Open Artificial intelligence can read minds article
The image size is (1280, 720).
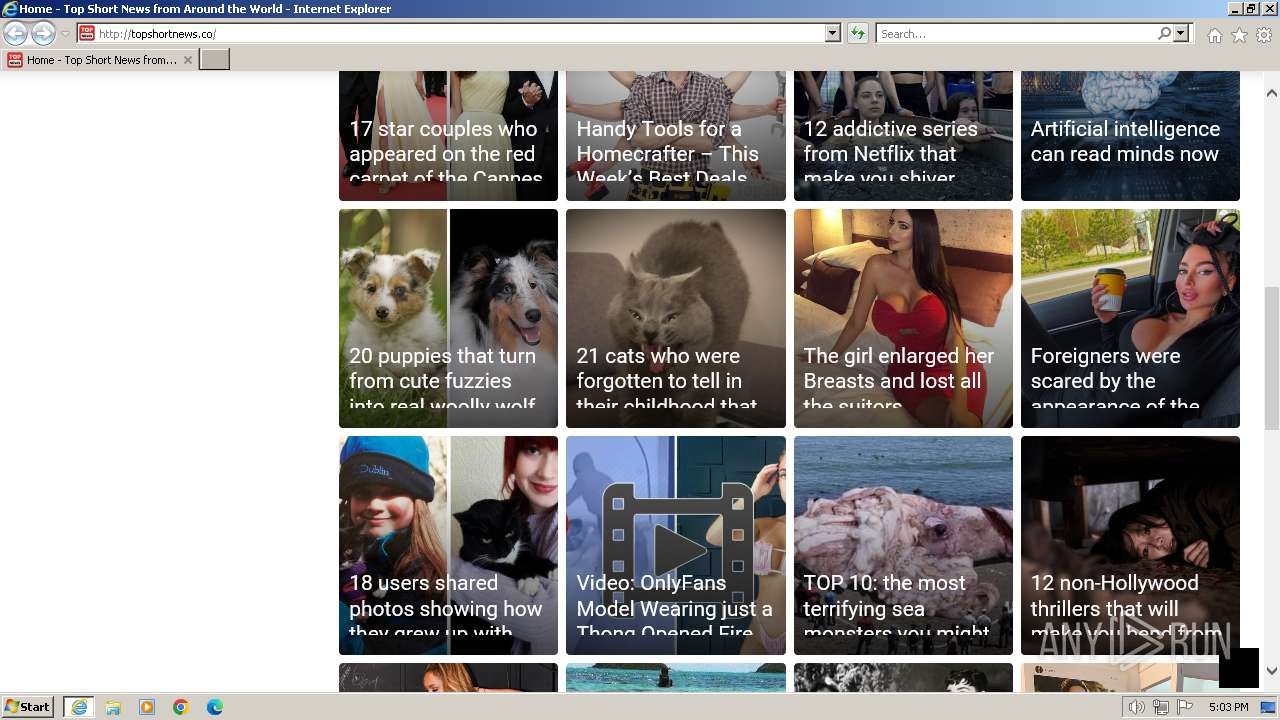(x=1130, y=136)
